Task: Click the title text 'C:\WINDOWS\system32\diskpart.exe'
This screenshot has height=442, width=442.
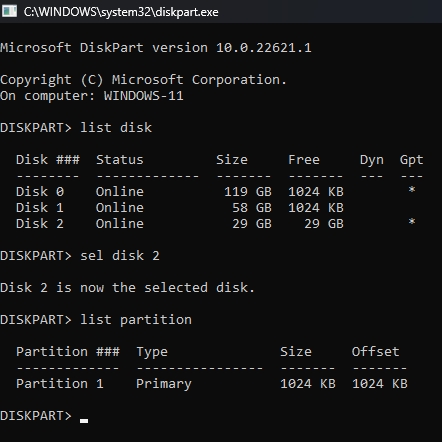Action: 121,12
